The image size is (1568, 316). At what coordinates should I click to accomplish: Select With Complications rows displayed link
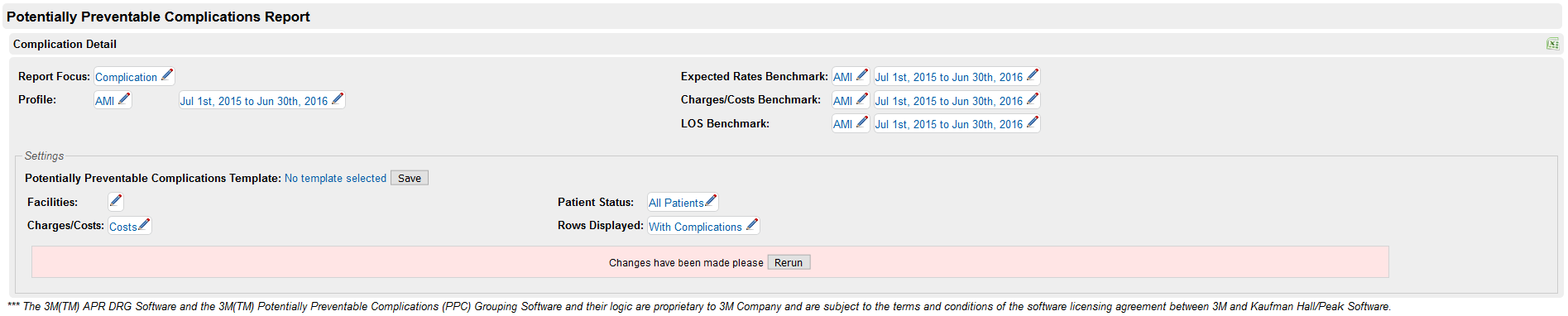click(695, 227)
